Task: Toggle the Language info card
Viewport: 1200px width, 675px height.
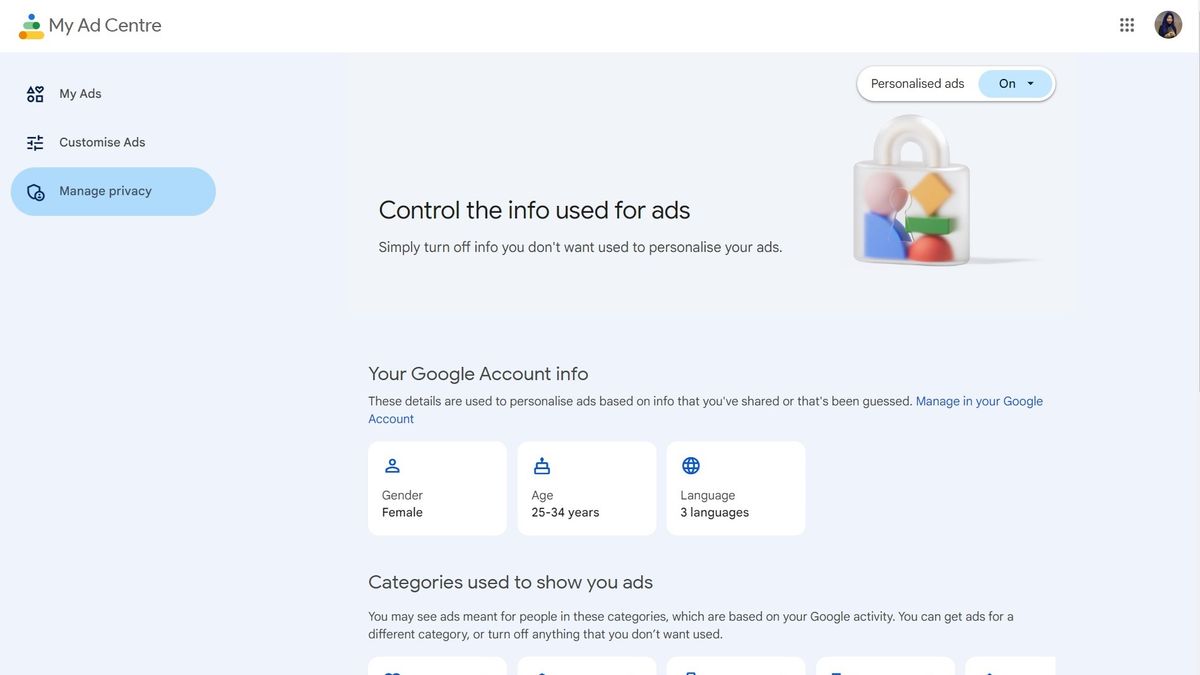Action: click(x=736, y=488)
